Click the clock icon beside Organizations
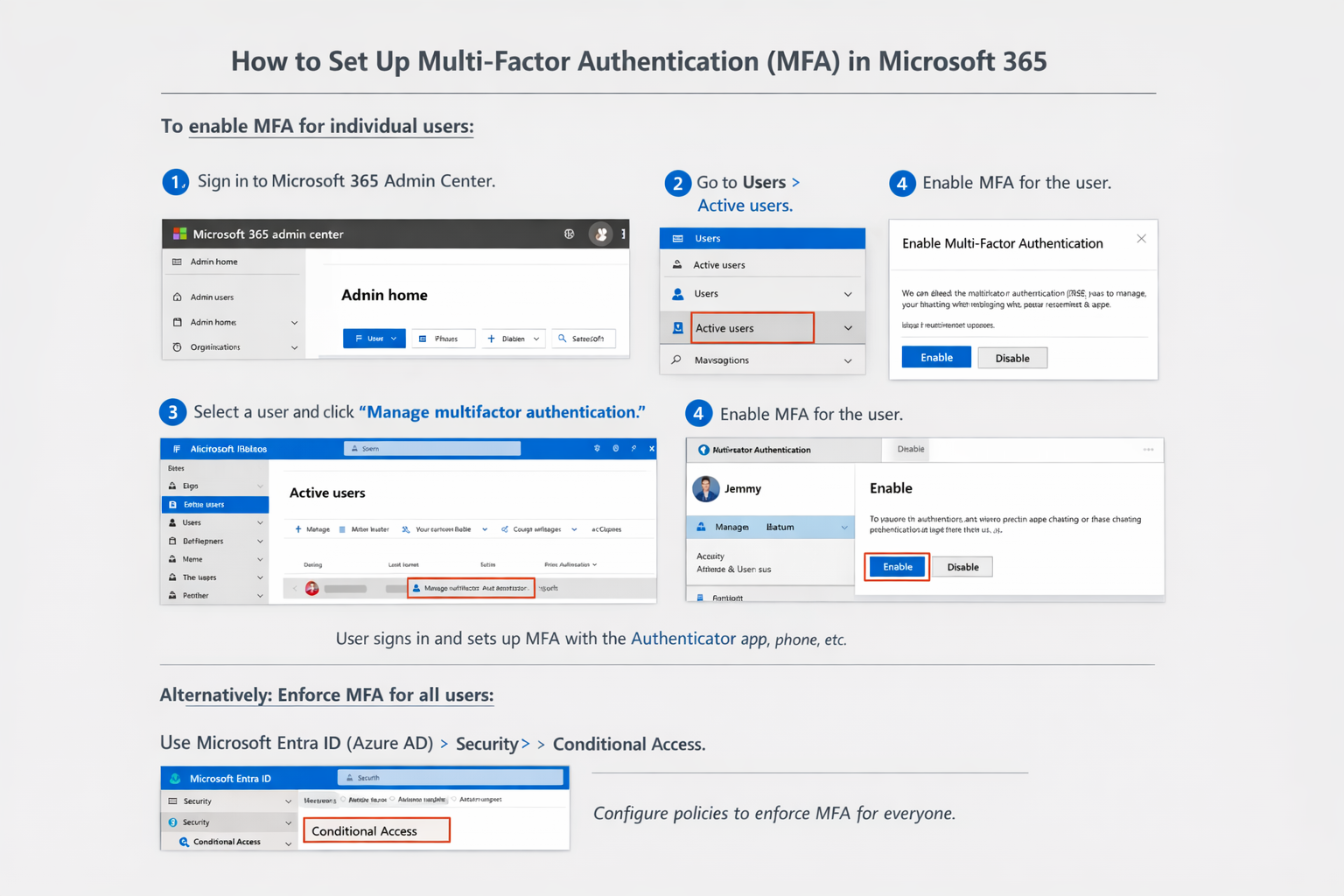 point(178,347)
